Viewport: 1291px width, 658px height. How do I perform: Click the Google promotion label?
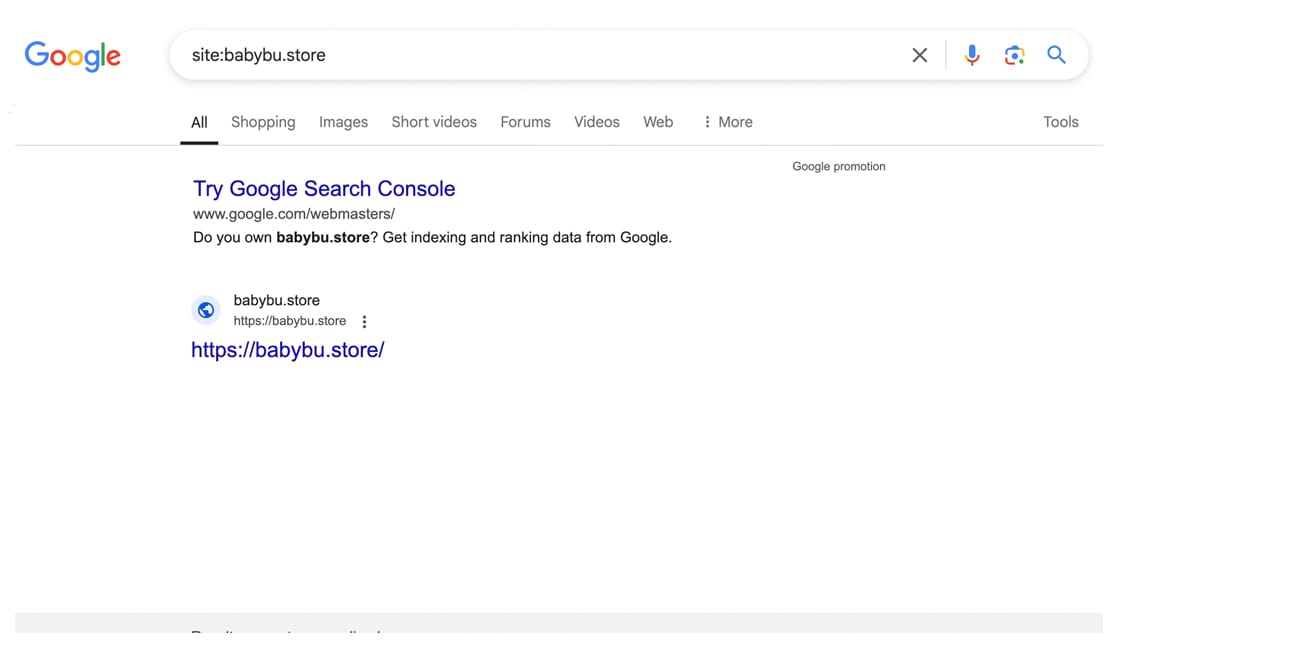[x=839, y=167]
